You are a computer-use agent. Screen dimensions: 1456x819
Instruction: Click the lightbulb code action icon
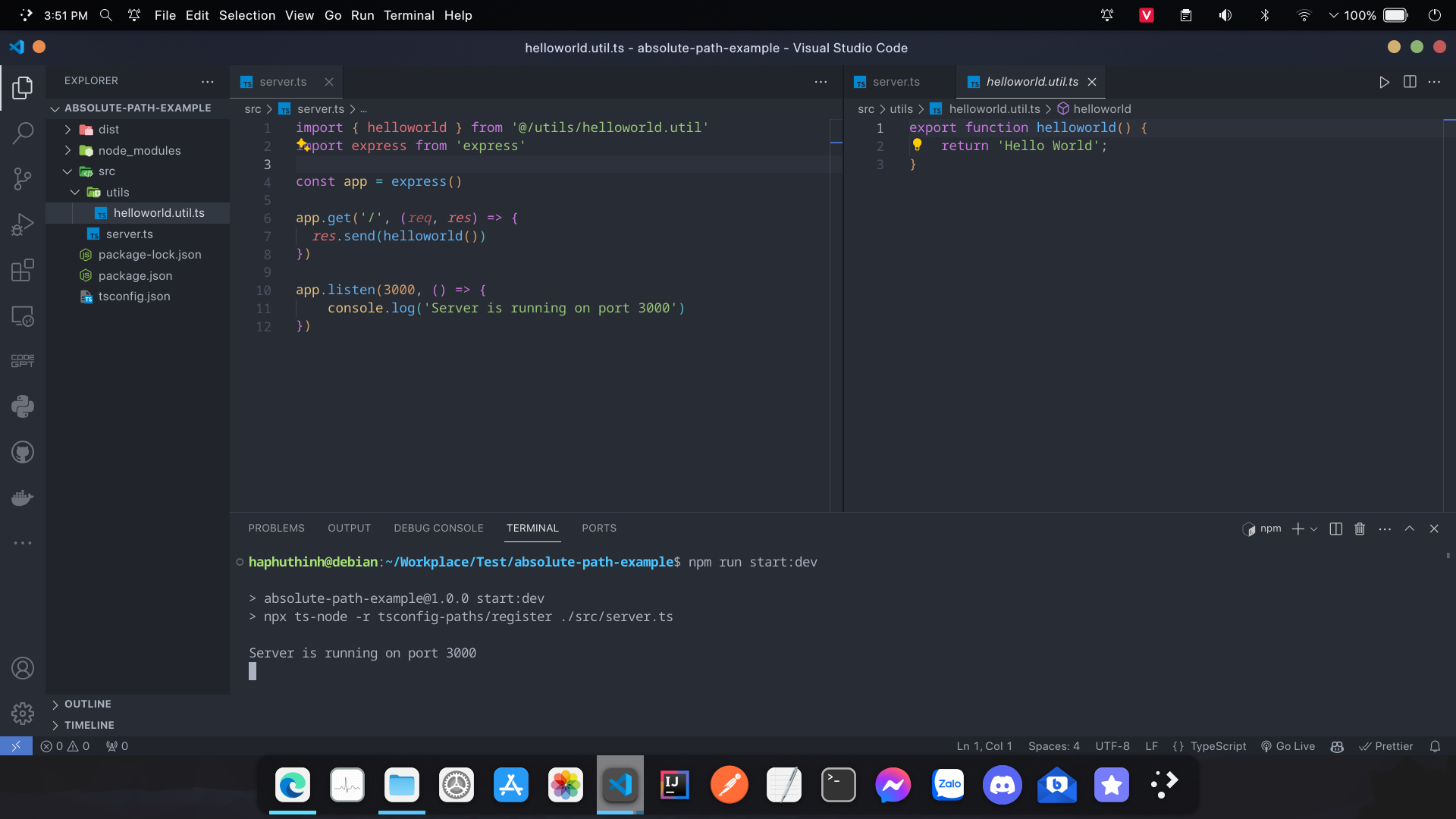(x=917, y=145)
